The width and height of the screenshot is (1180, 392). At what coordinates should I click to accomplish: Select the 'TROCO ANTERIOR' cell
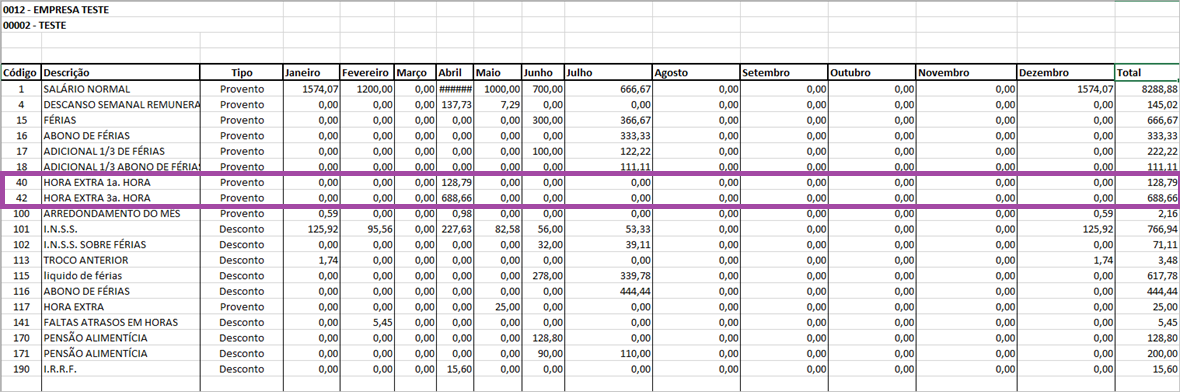(121, 260)
